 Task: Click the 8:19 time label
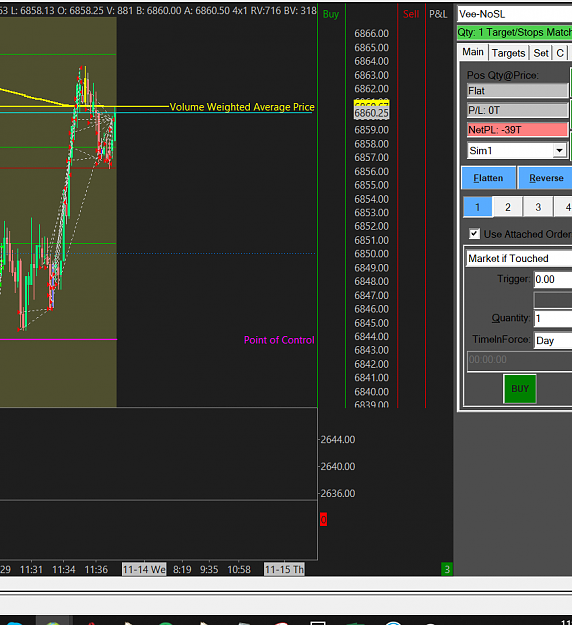coord(182,570)
